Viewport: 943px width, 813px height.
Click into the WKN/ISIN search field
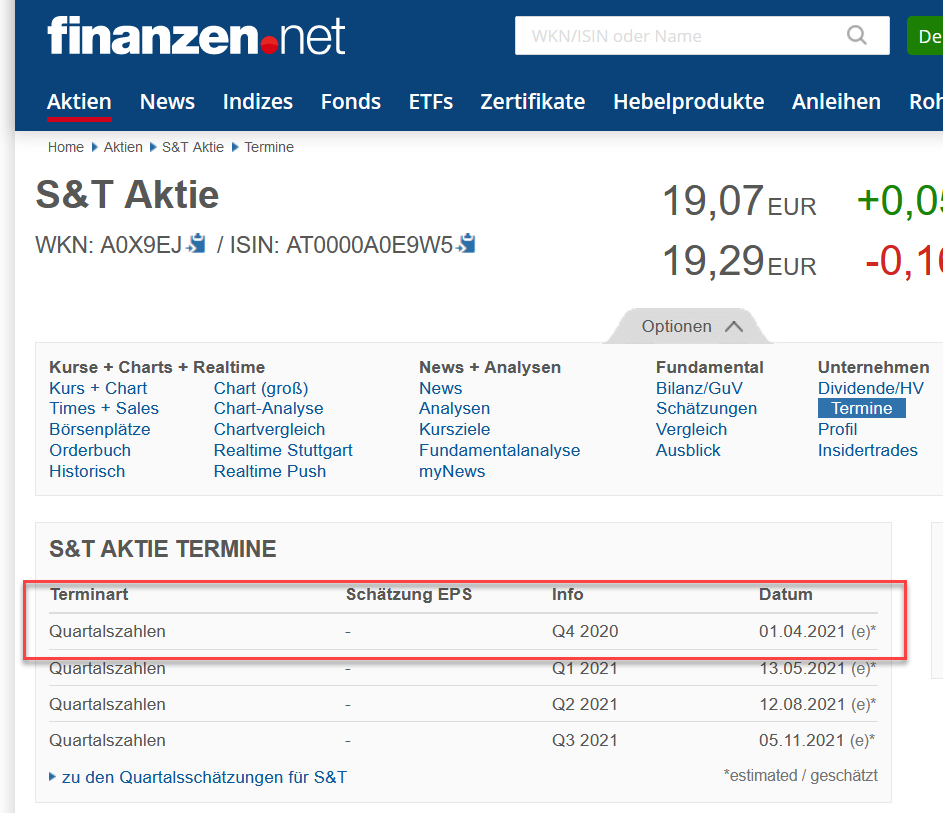(x=680, y=35)
